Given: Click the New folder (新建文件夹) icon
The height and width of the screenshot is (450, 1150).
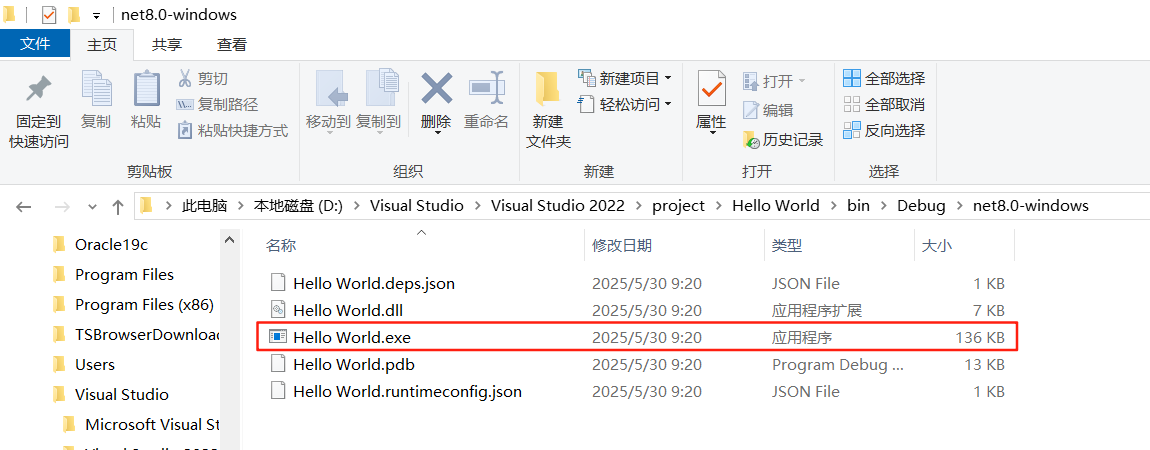Looking at the screenshot, I should point(547,91).
